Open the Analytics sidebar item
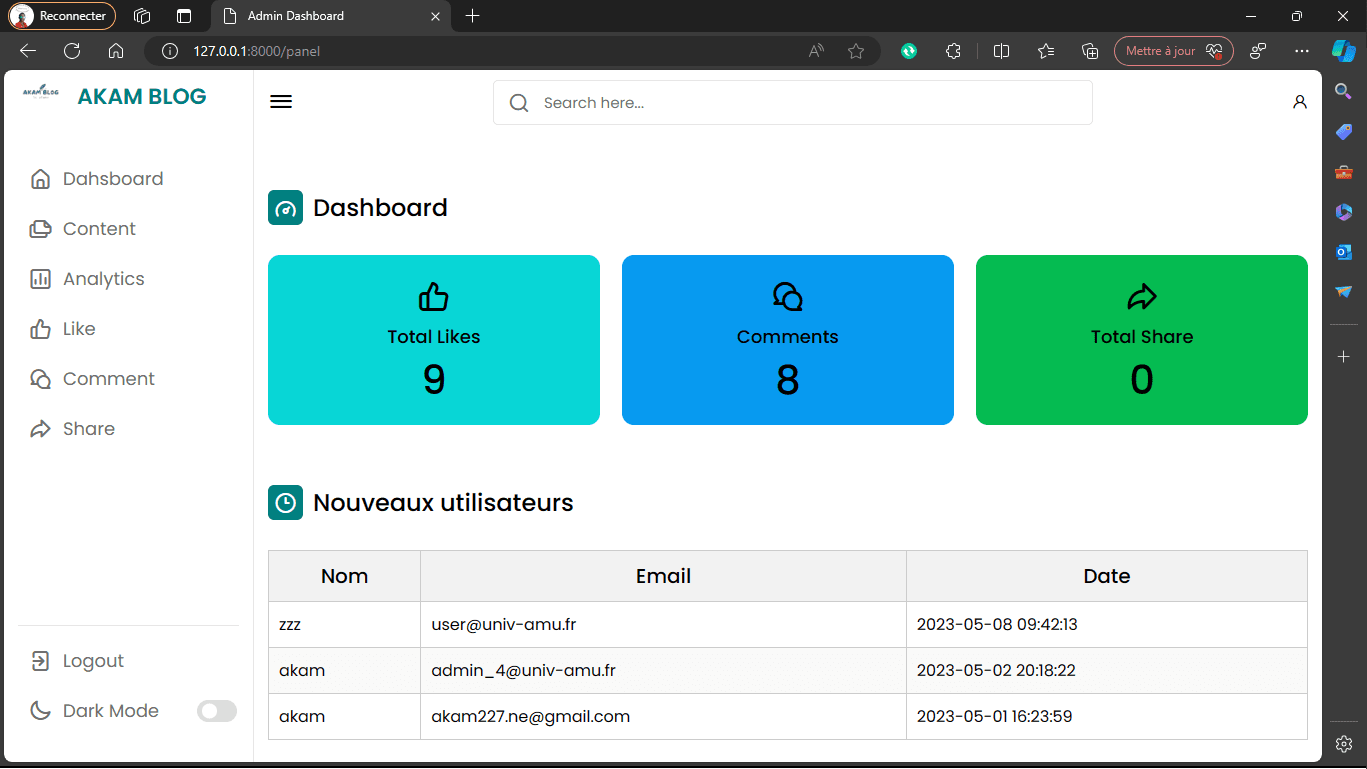The height and width of the screenshot is (769, 1367). point(88,279)
